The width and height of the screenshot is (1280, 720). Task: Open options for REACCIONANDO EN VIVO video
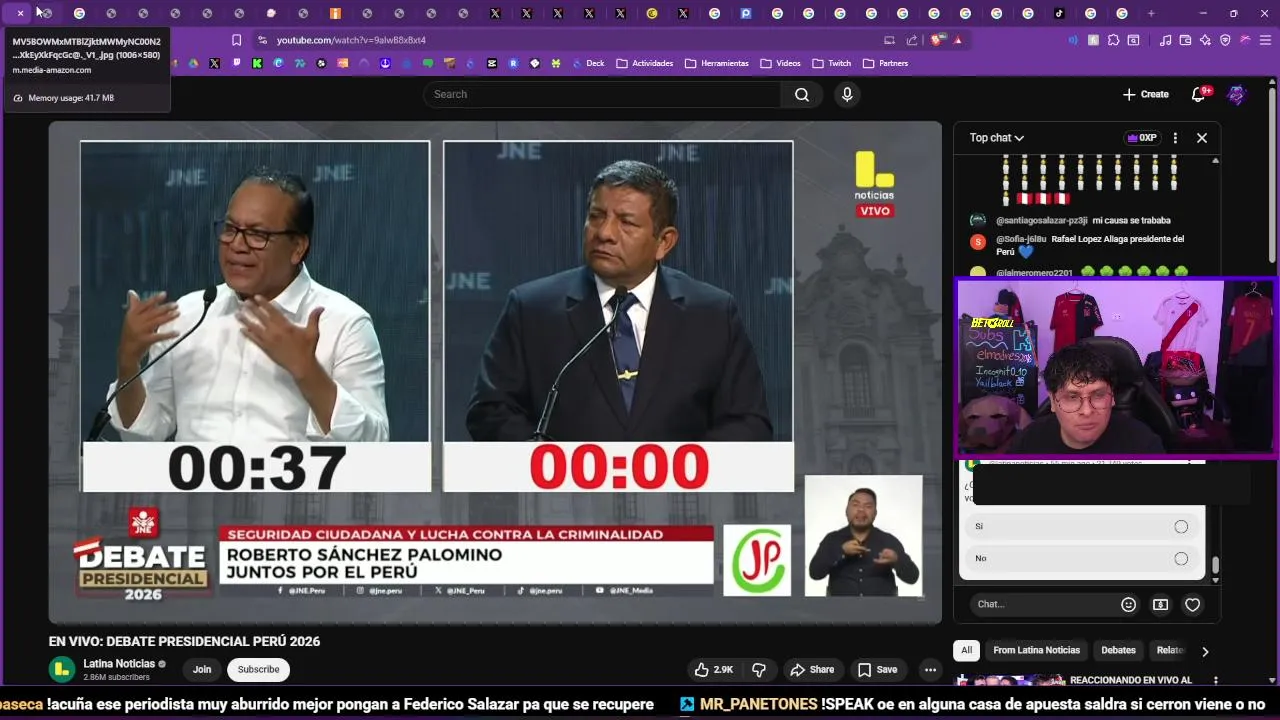tap(1216, 681)
